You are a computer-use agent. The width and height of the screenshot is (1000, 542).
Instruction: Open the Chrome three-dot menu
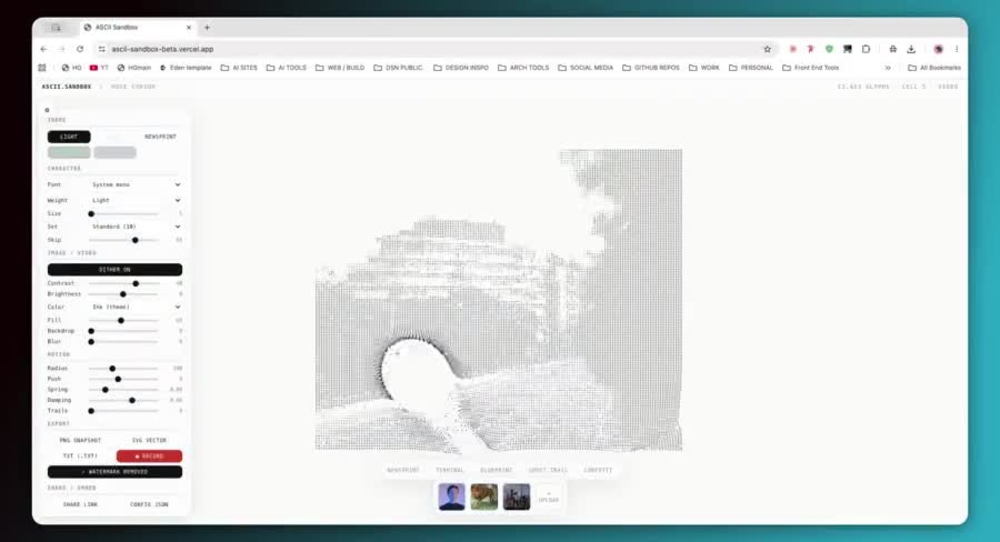click(957, 49)
